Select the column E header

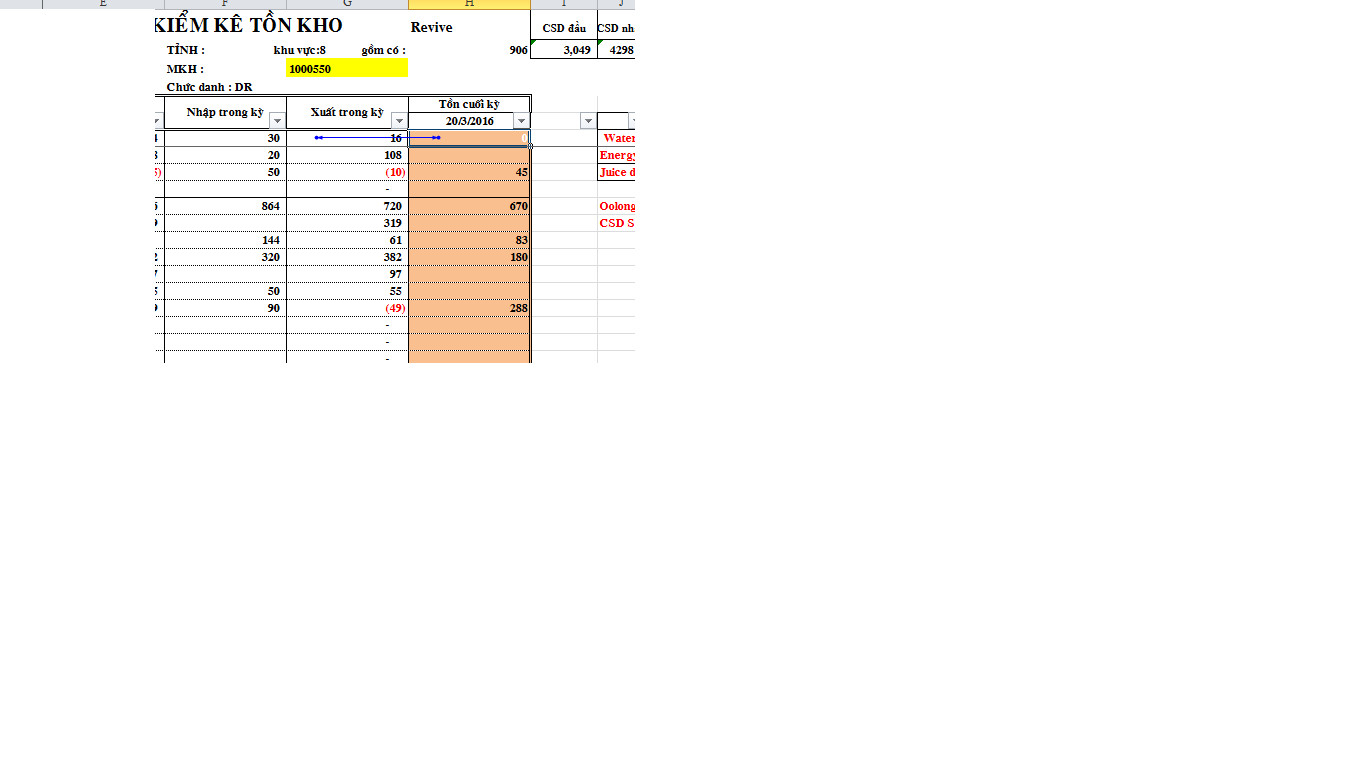tap(103, 4)
